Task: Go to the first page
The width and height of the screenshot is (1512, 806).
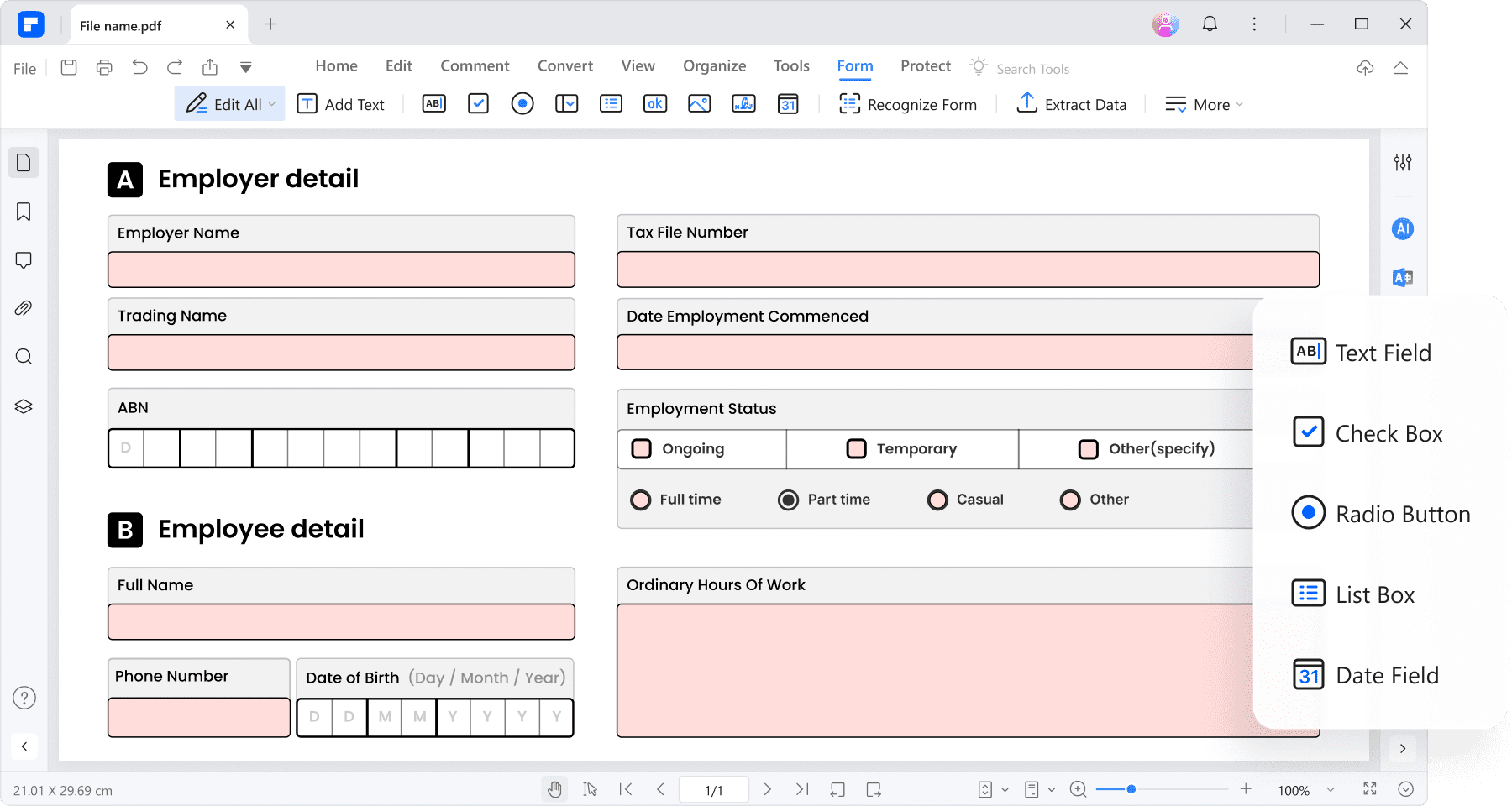Action: (x=626, y=789)
